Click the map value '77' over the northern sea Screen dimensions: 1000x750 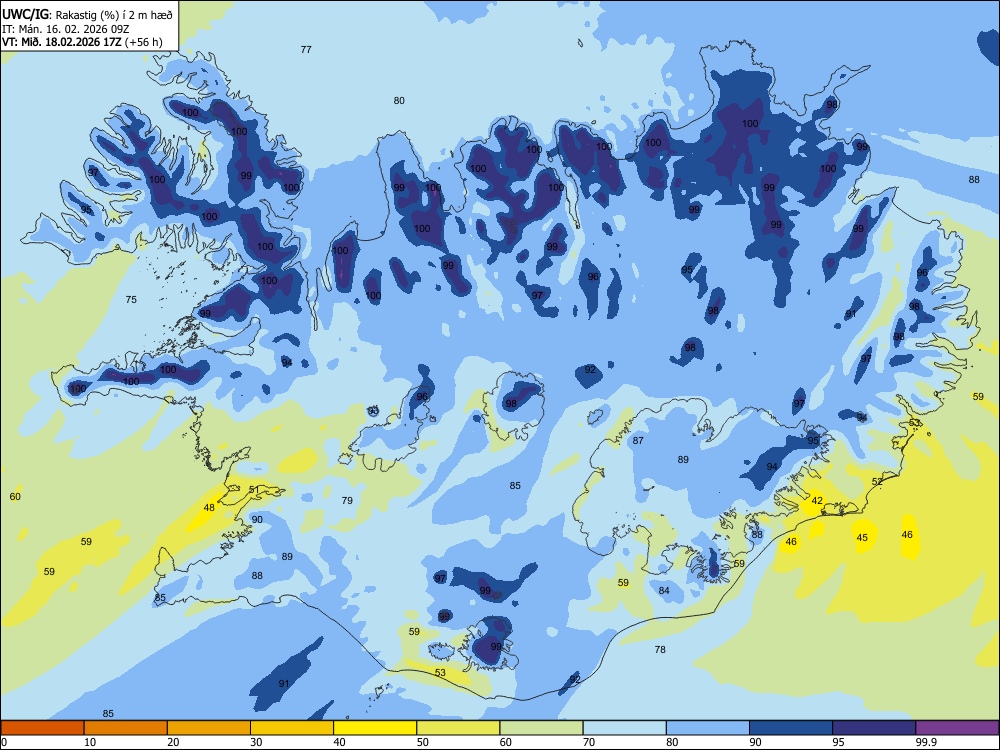coord(306,49)
